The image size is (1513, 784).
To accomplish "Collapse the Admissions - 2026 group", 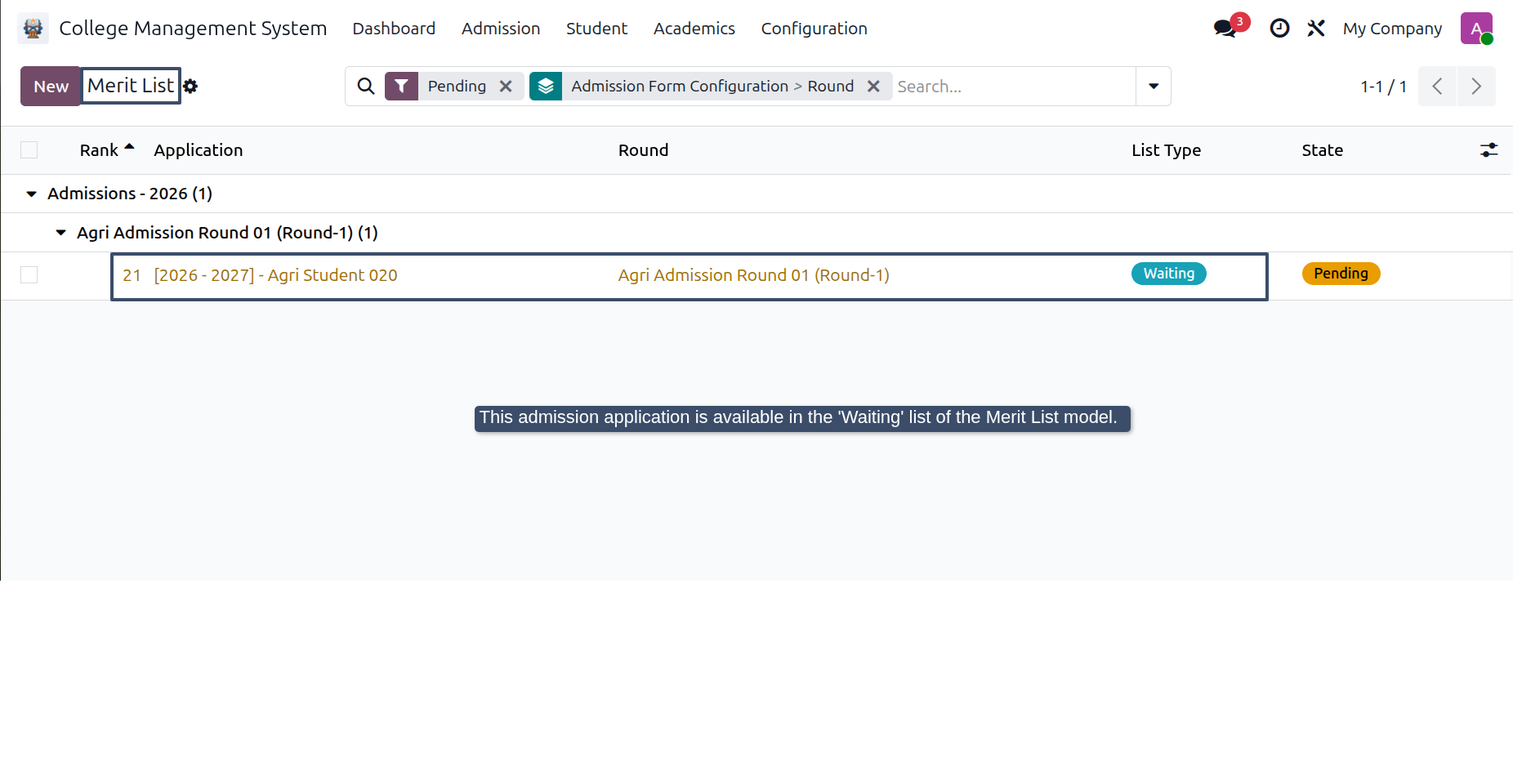I will tap(32, 194).
